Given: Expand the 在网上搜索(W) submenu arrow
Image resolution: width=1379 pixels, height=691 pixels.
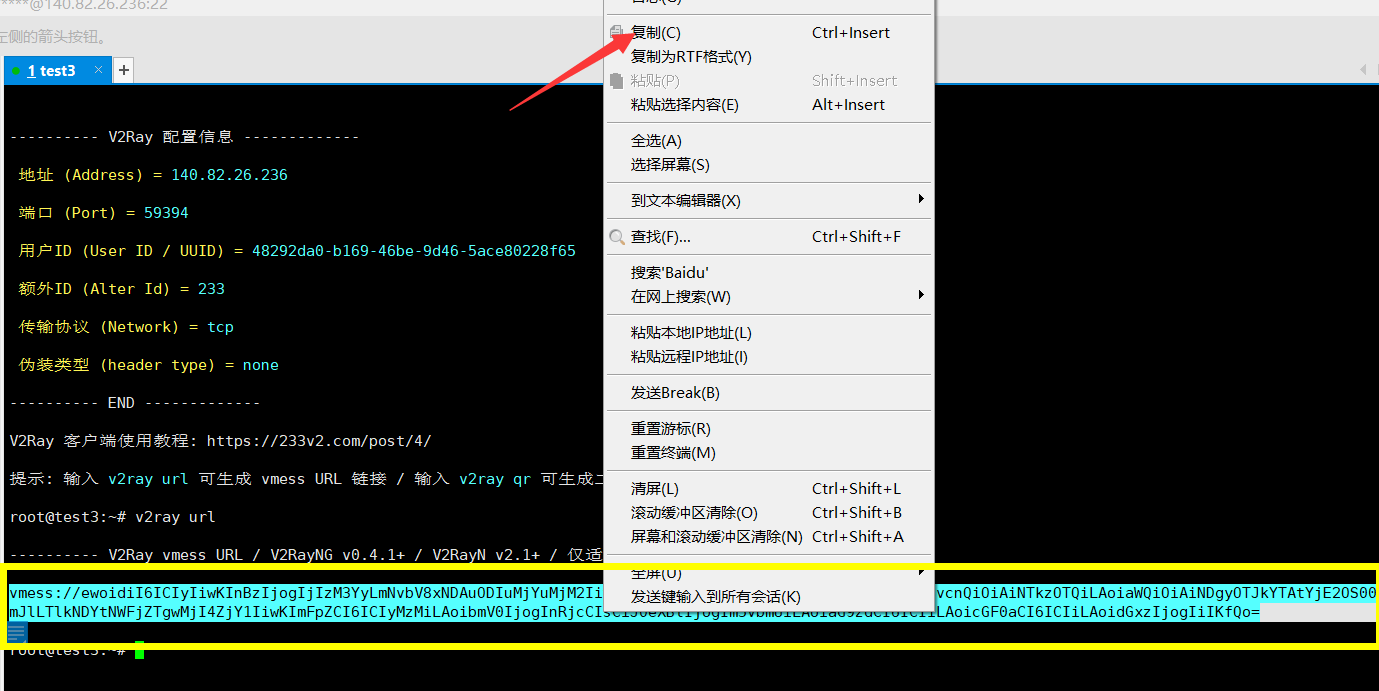Looking at the screenshot, I should click(920, 296).
